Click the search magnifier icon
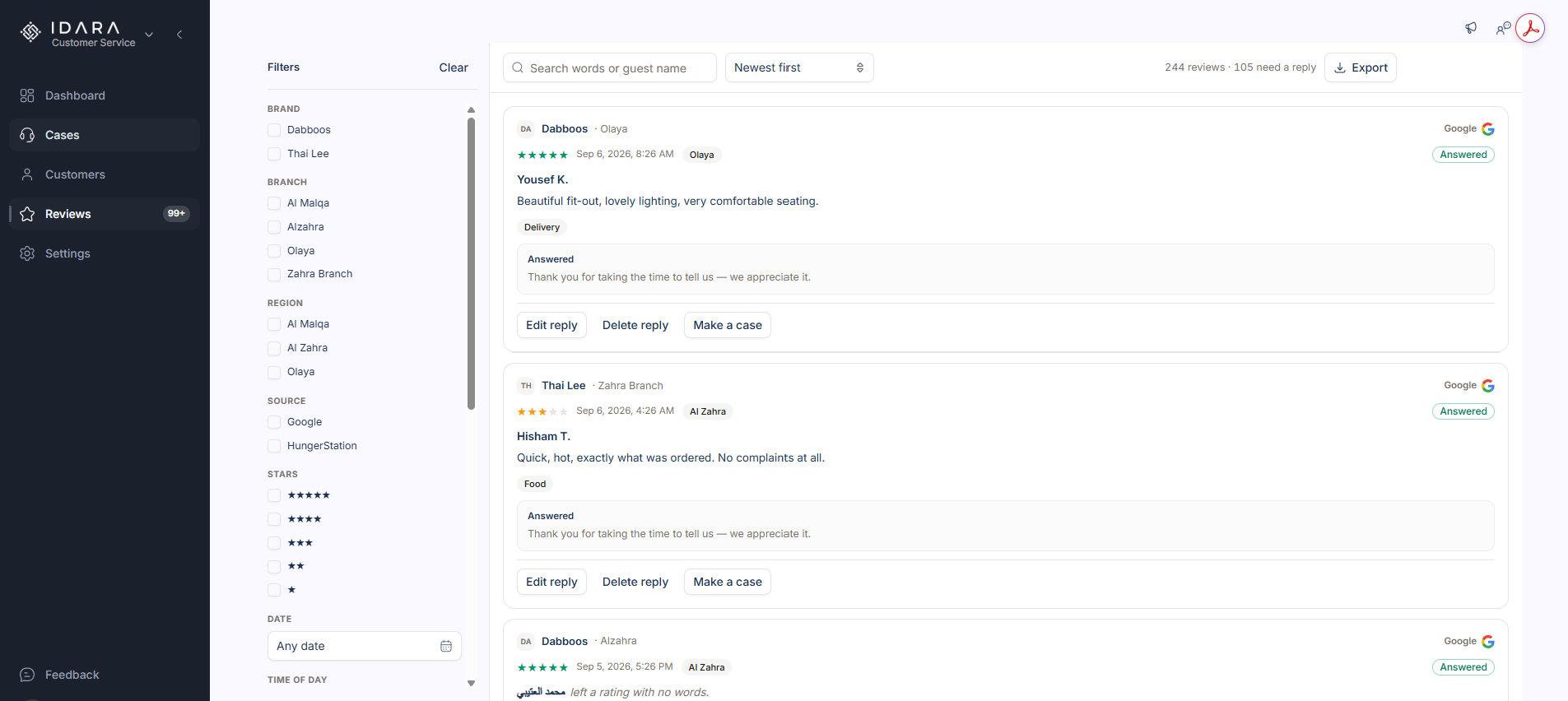 (518, 67)
